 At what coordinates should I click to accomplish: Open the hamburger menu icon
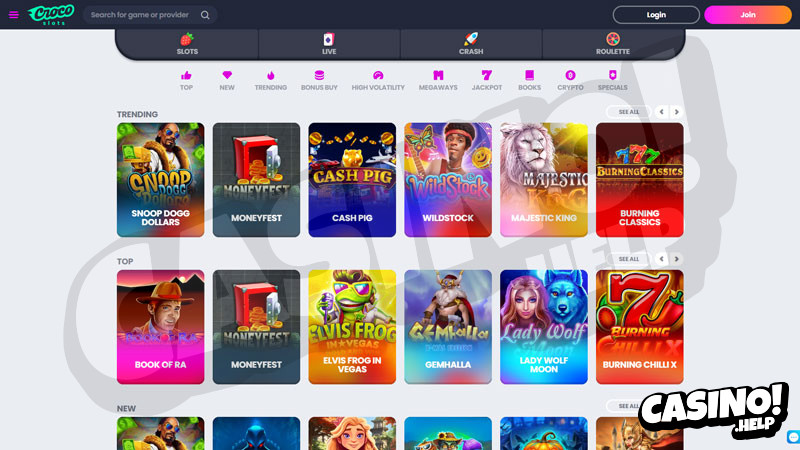click(x=14, y=15)
